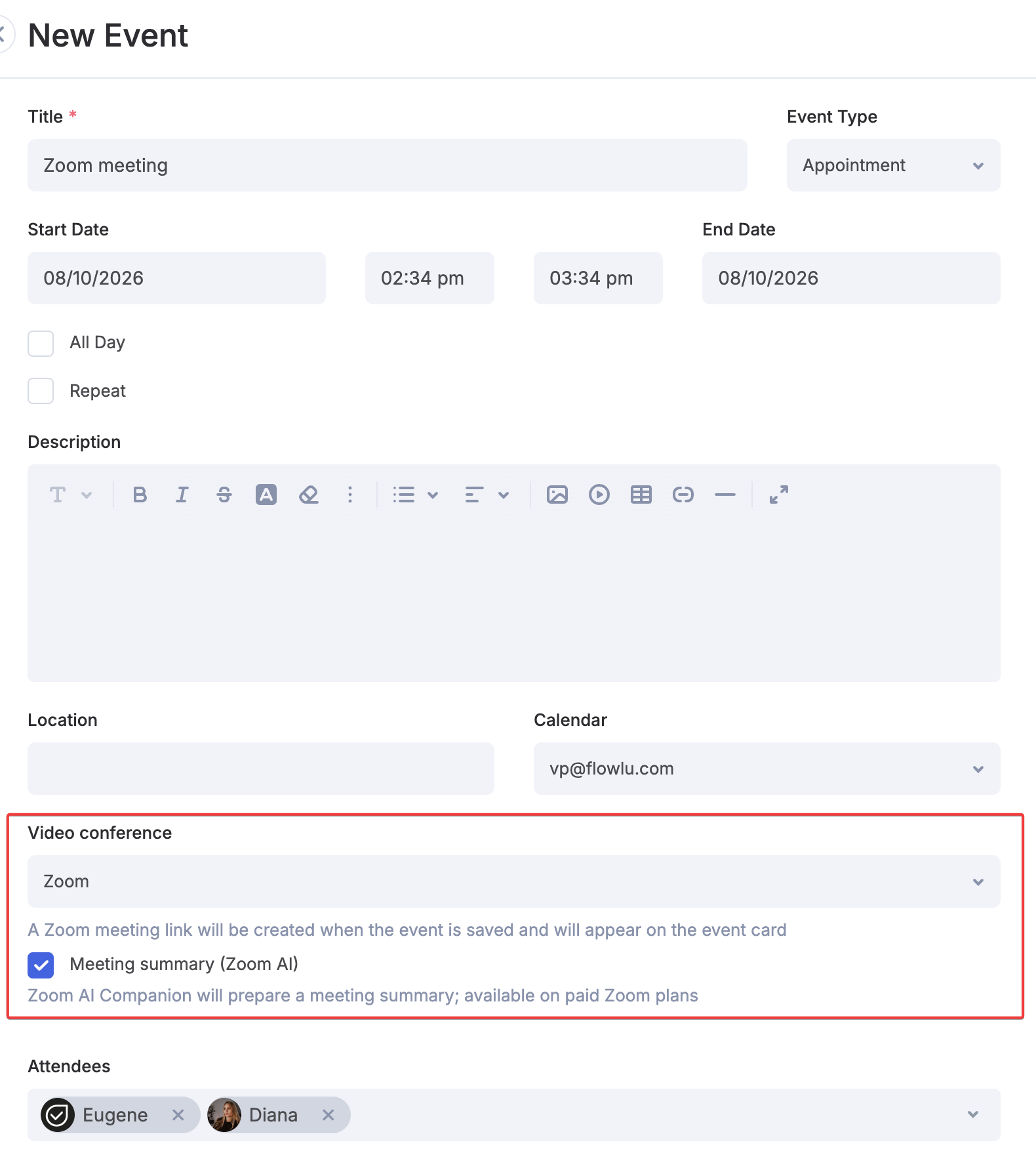The image size is (1036, 1170).
Task: Expand the alignment dropdown arrow
Action: click(x=504, y=495)
